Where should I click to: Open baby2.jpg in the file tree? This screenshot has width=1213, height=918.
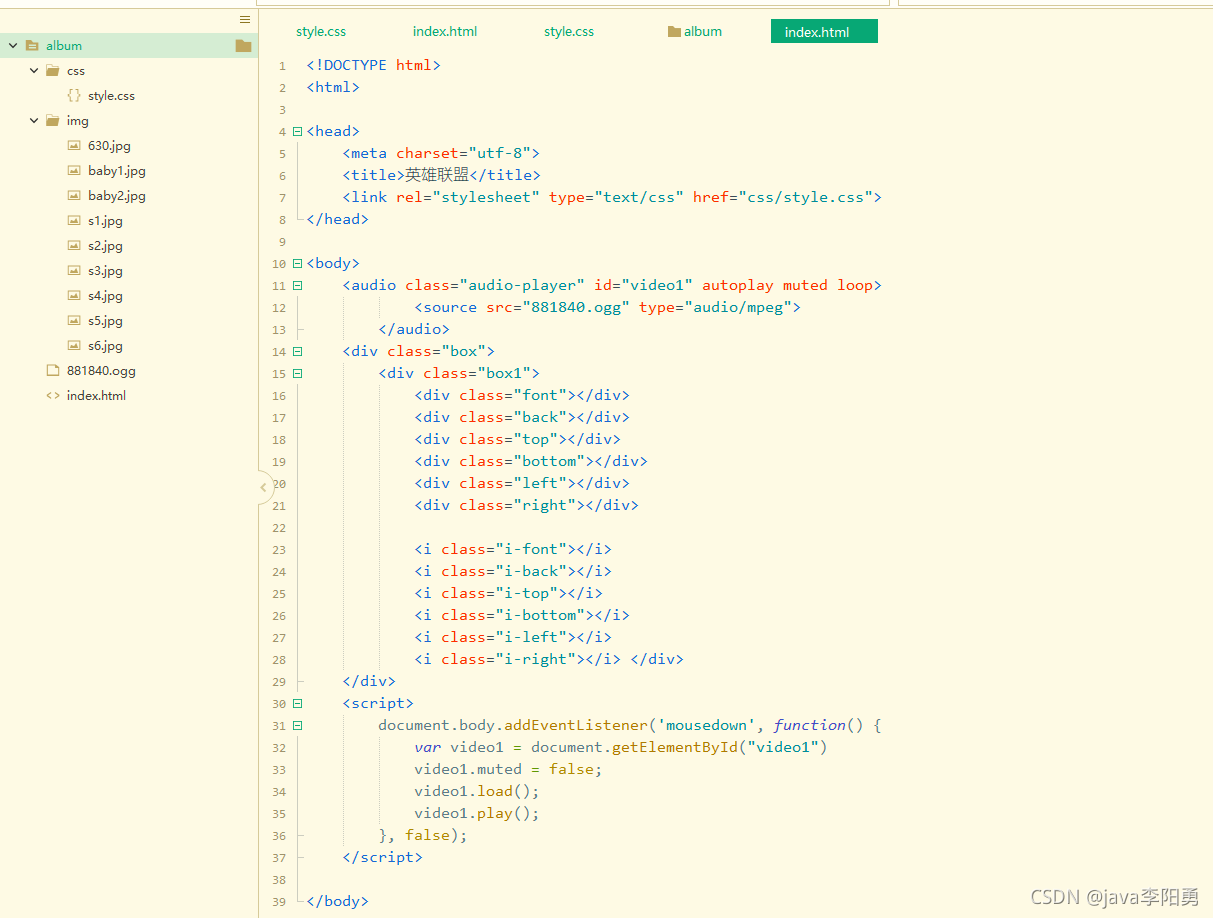(x=117, y=195)
